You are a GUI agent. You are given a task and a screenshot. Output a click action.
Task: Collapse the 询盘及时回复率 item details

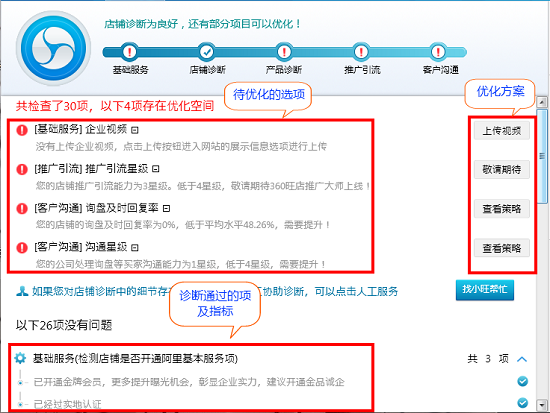[167, 208]
